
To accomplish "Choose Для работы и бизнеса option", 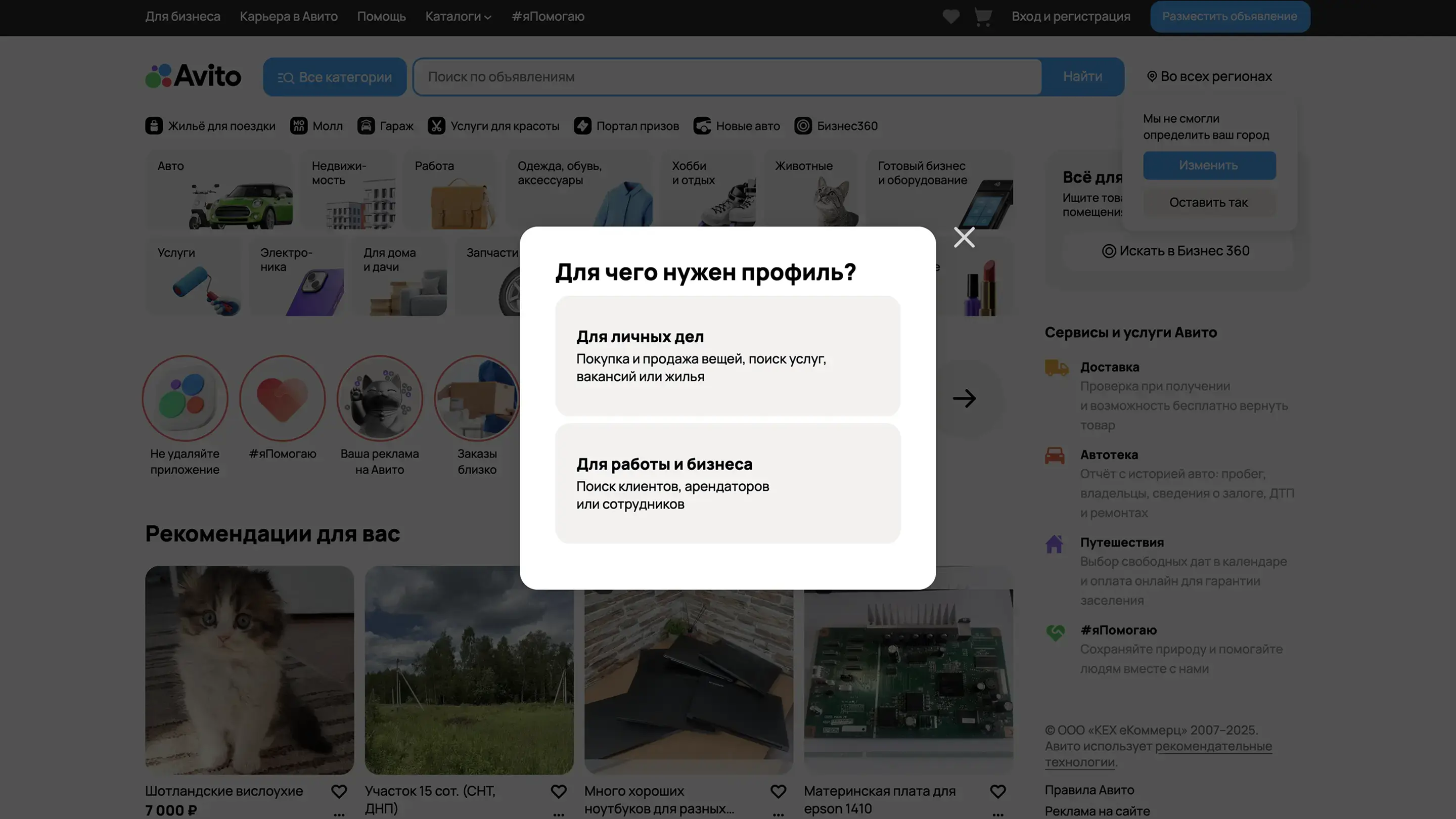I will tap(727, 483).
